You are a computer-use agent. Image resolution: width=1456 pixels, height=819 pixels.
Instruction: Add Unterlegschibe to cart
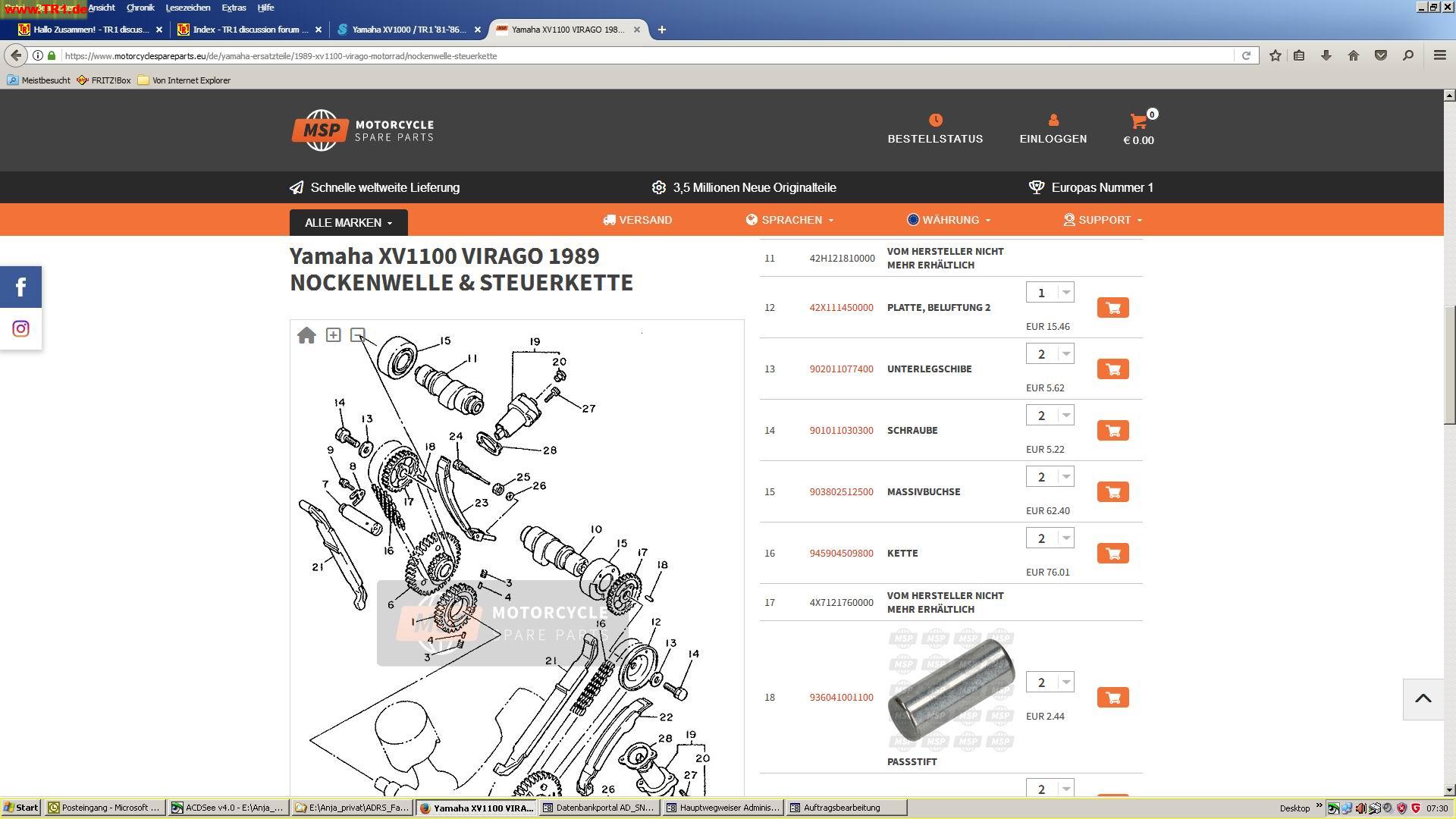tap(1112, 369)
